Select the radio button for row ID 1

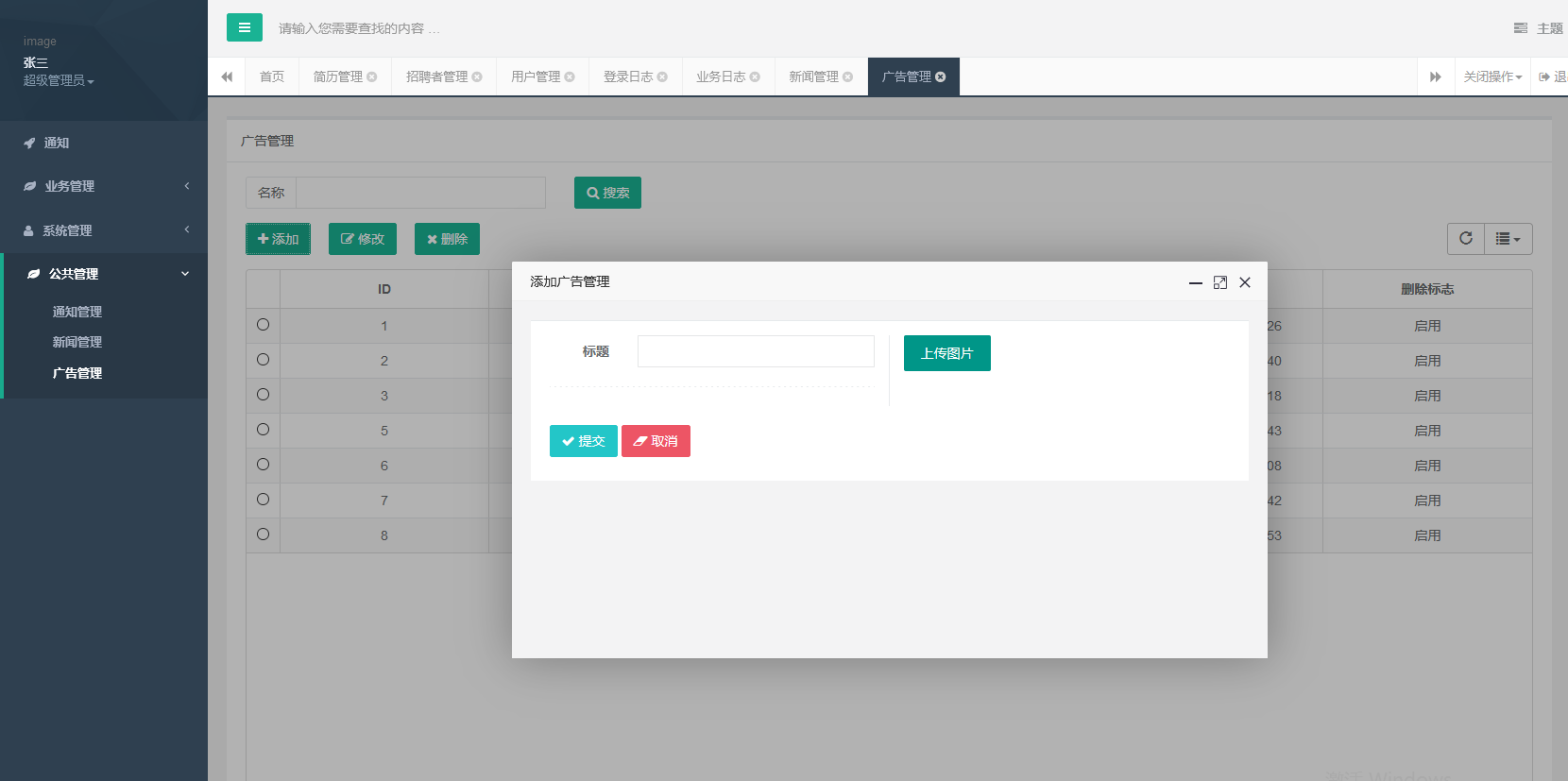coord(263,325)
